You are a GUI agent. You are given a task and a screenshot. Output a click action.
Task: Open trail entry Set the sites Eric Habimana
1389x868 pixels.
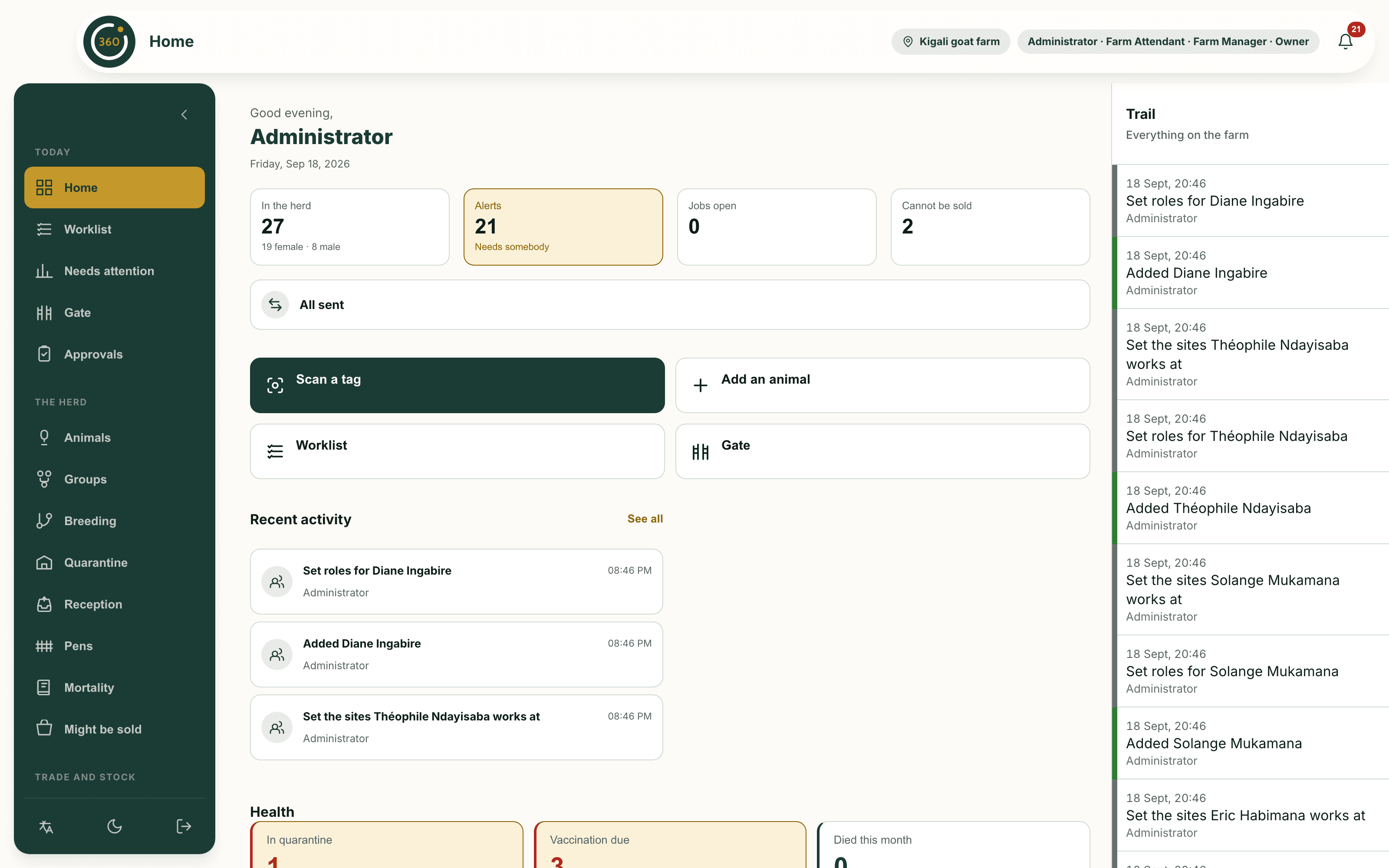(x=1250, y=815)
